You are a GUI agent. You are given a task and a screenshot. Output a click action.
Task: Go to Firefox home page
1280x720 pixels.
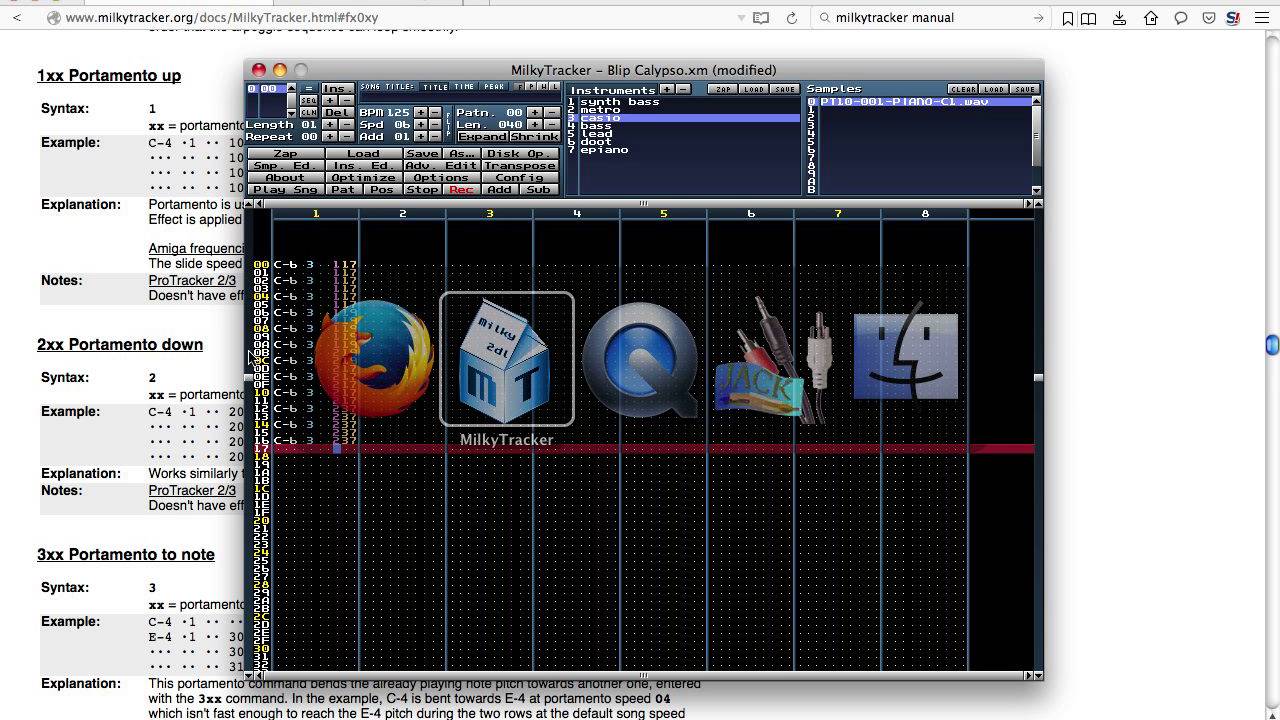coord(1151,18)
